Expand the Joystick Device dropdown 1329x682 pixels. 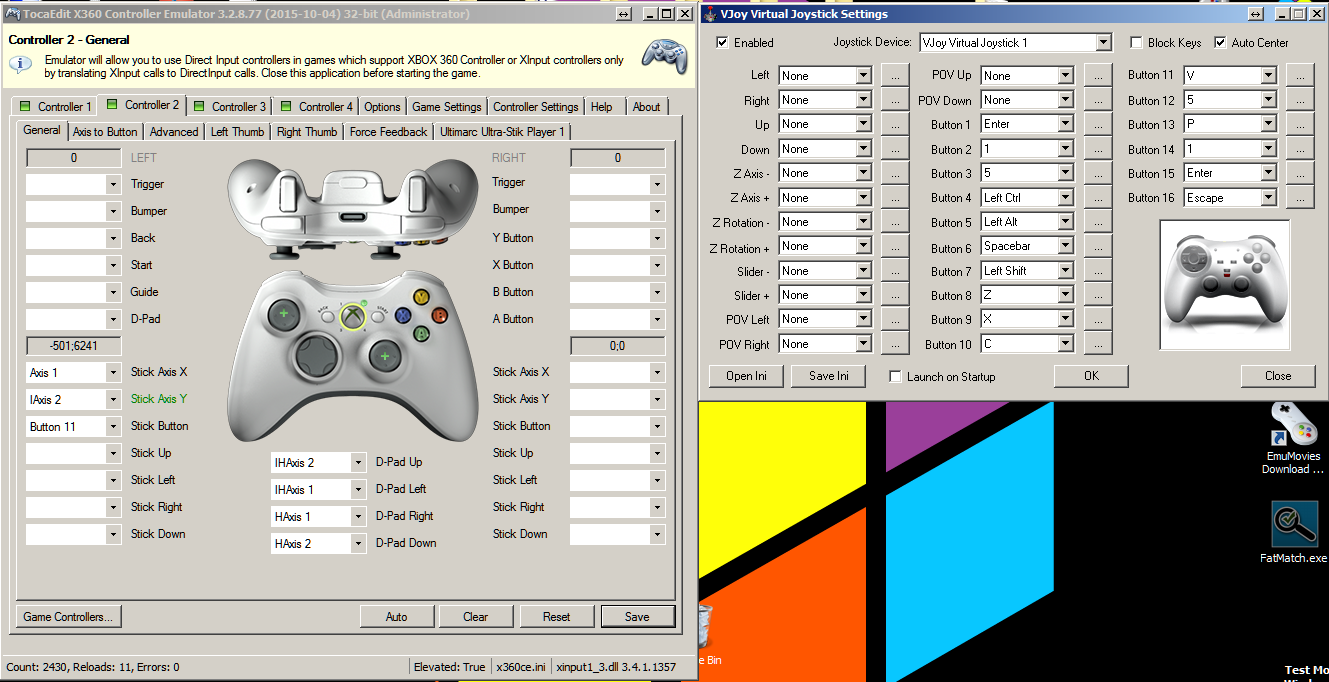1103,43
